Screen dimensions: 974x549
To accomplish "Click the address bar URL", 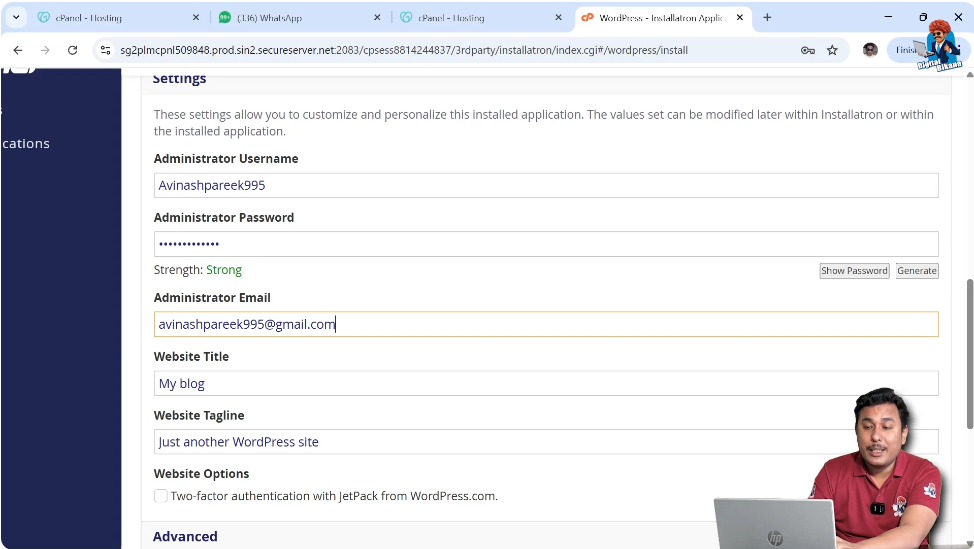I will click(404, 50).
